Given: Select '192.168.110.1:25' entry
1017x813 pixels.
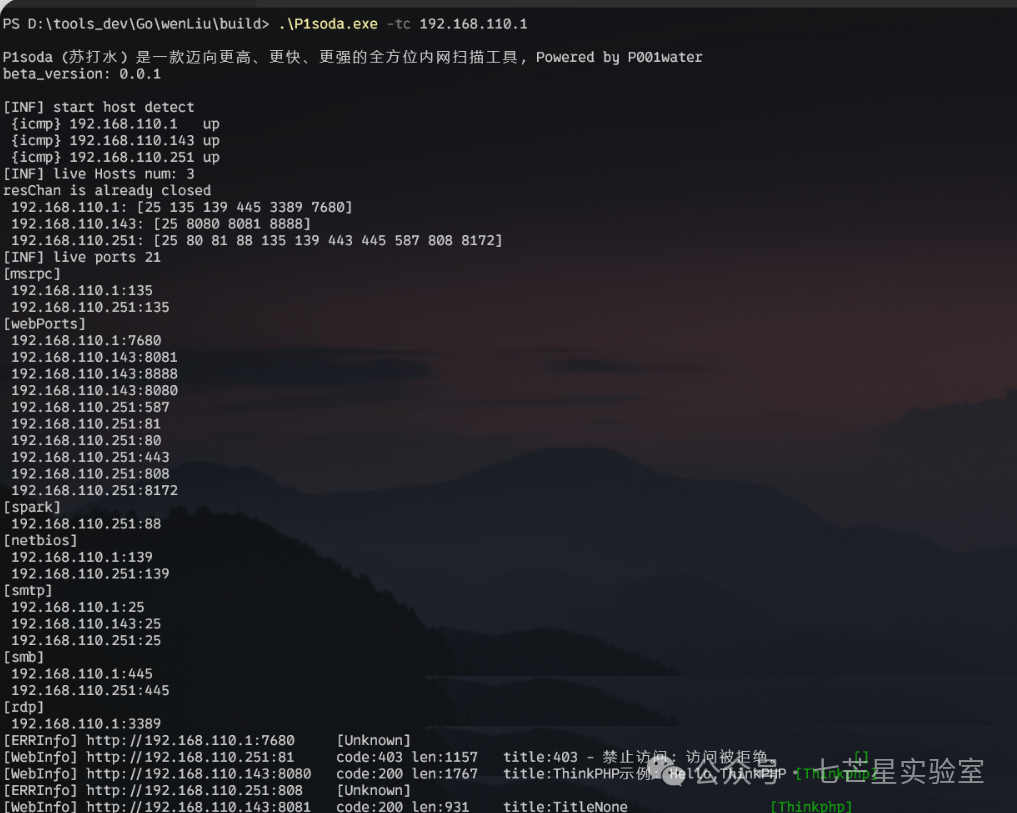Looking at the screenshot, I should click(x=78, y=607).
